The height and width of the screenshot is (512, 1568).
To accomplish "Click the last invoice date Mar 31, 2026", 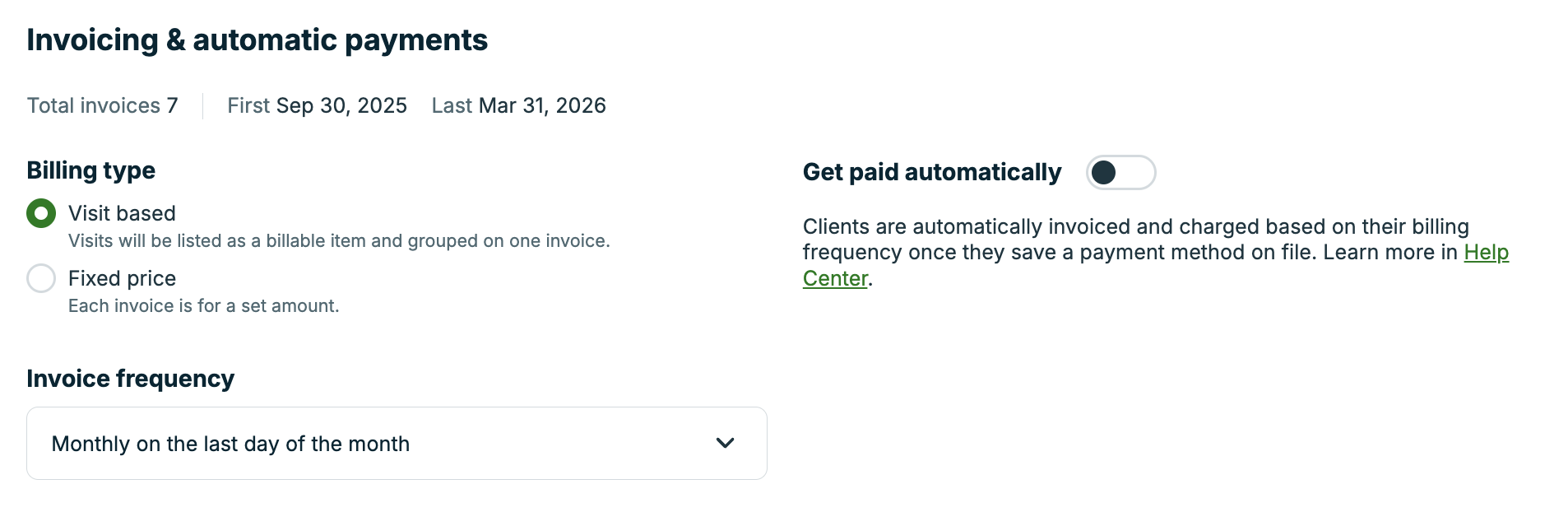I will click(x=542, y=105).
